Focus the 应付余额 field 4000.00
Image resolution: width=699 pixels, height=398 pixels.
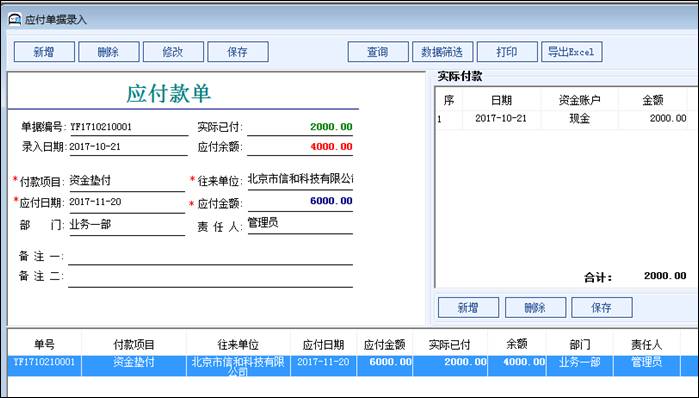pyautogui.click(x=300, y=147)
